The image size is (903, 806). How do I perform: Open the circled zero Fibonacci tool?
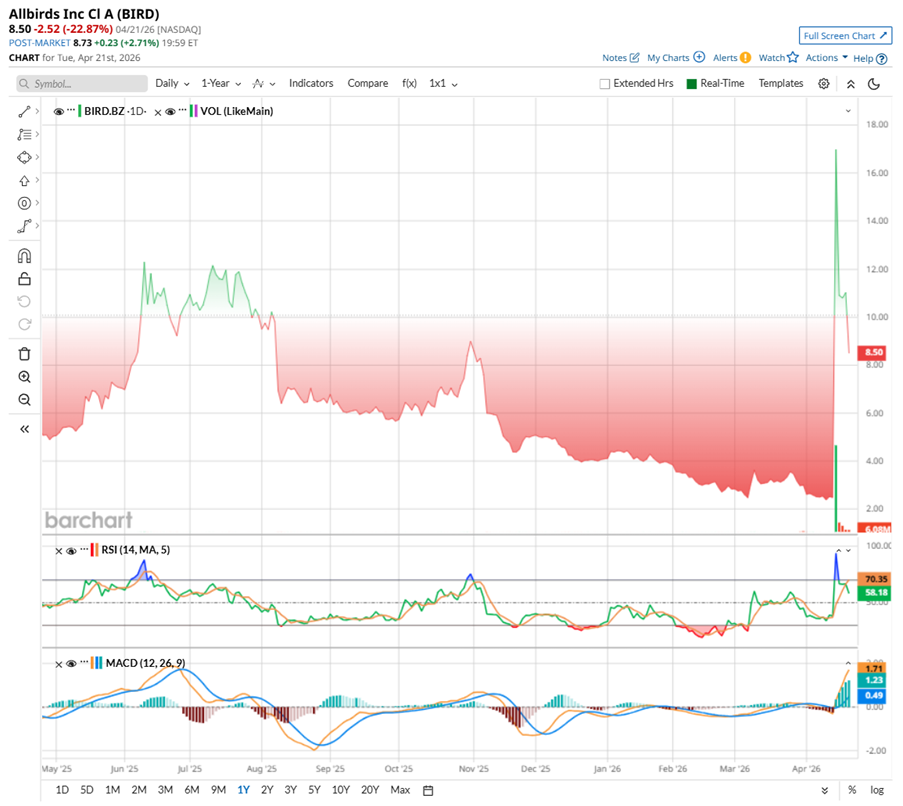click(24, 203)
